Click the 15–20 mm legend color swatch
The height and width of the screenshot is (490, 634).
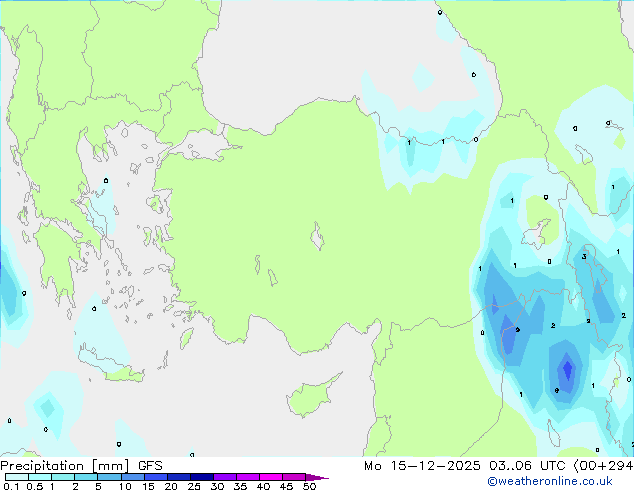pos(156,477)
